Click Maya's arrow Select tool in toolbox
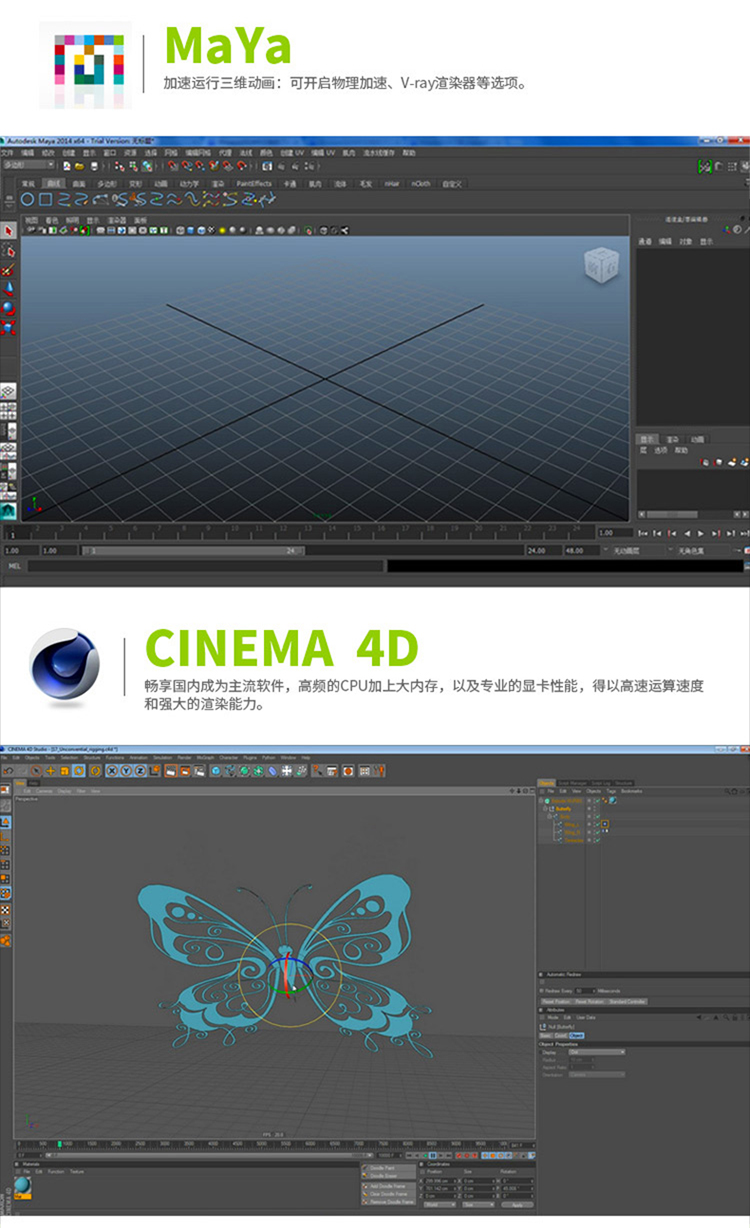This screenshot has width=750, height=1228. 9,231
